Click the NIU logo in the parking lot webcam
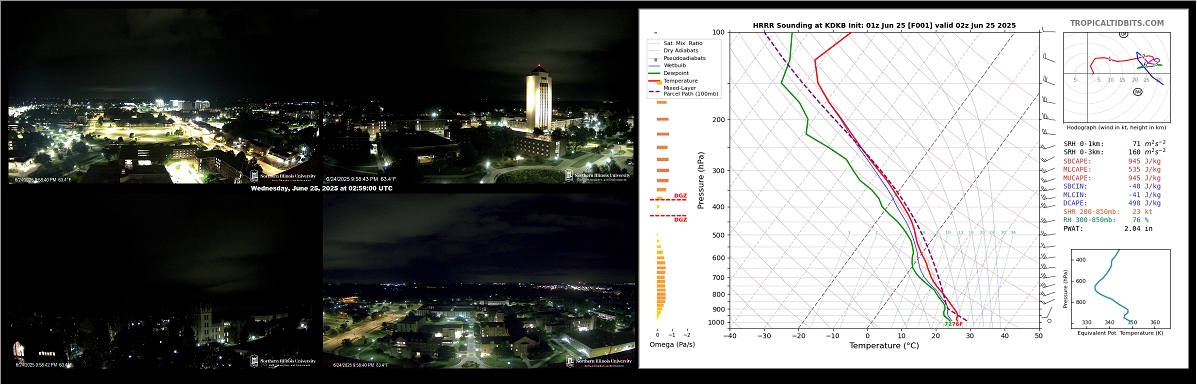The width and height of the screenshot is (1197, 385). 283,176
